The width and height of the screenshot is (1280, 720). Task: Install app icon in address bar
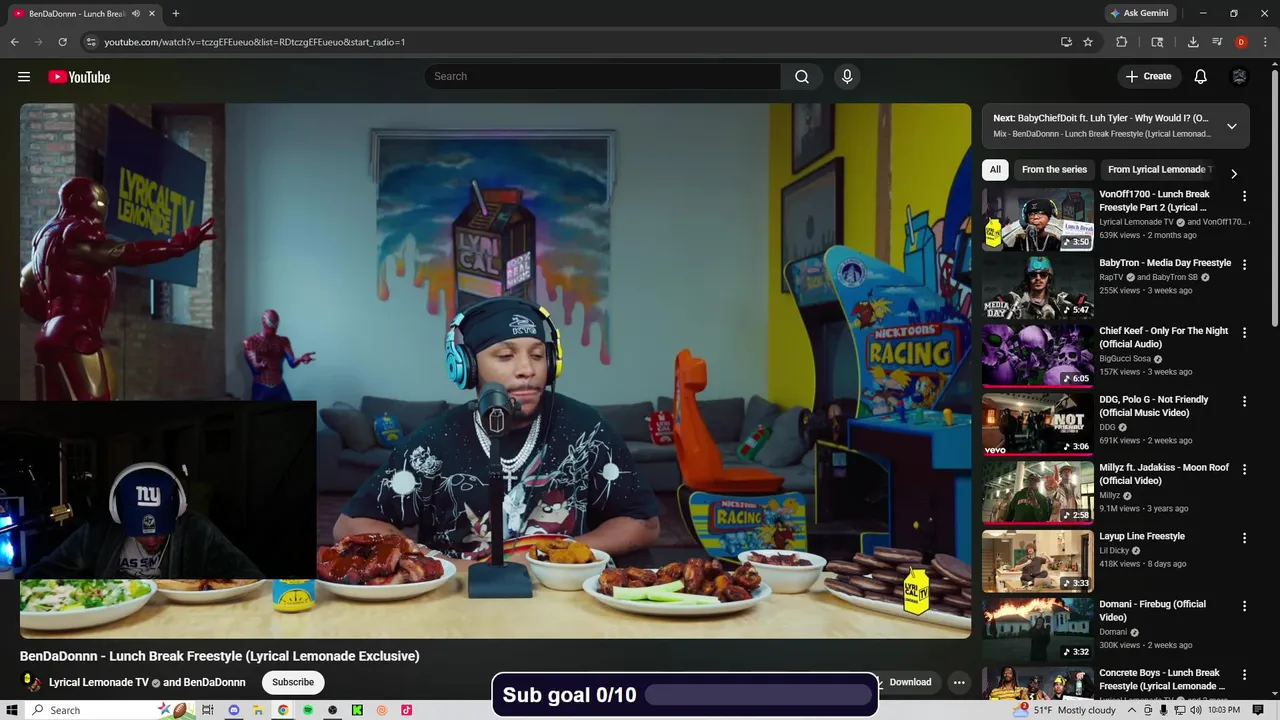1066,42
